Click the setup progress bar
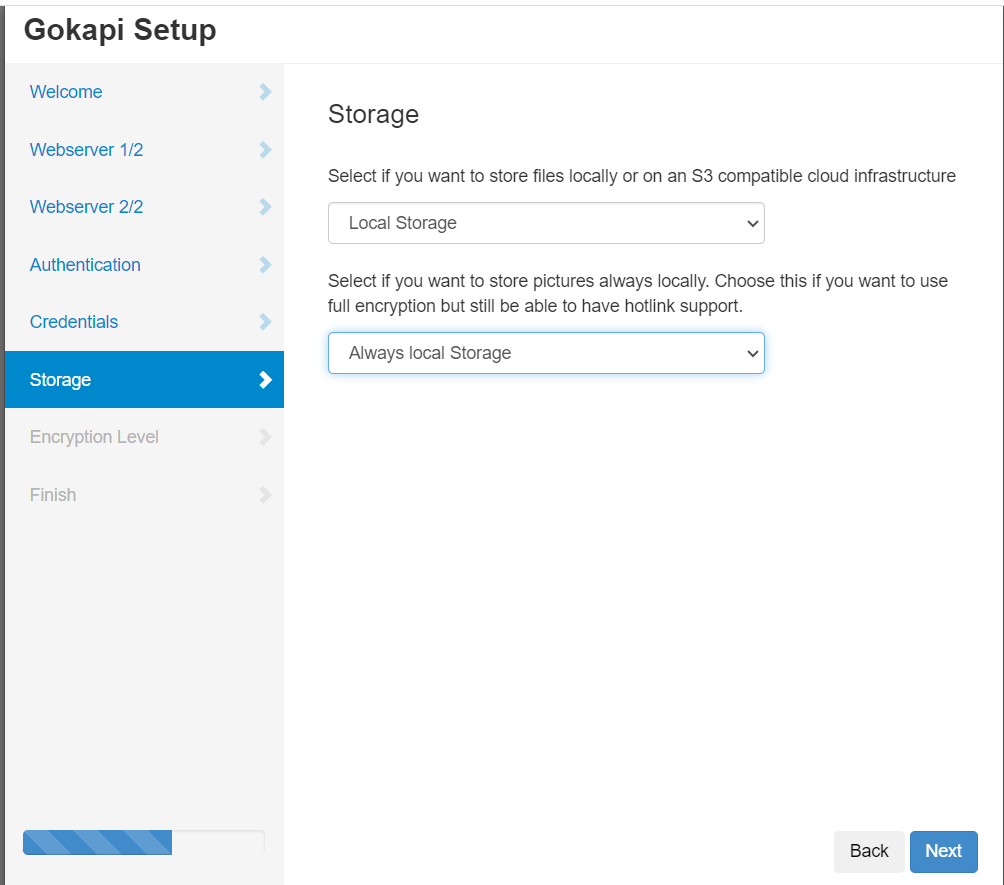 tap(143, 842)
